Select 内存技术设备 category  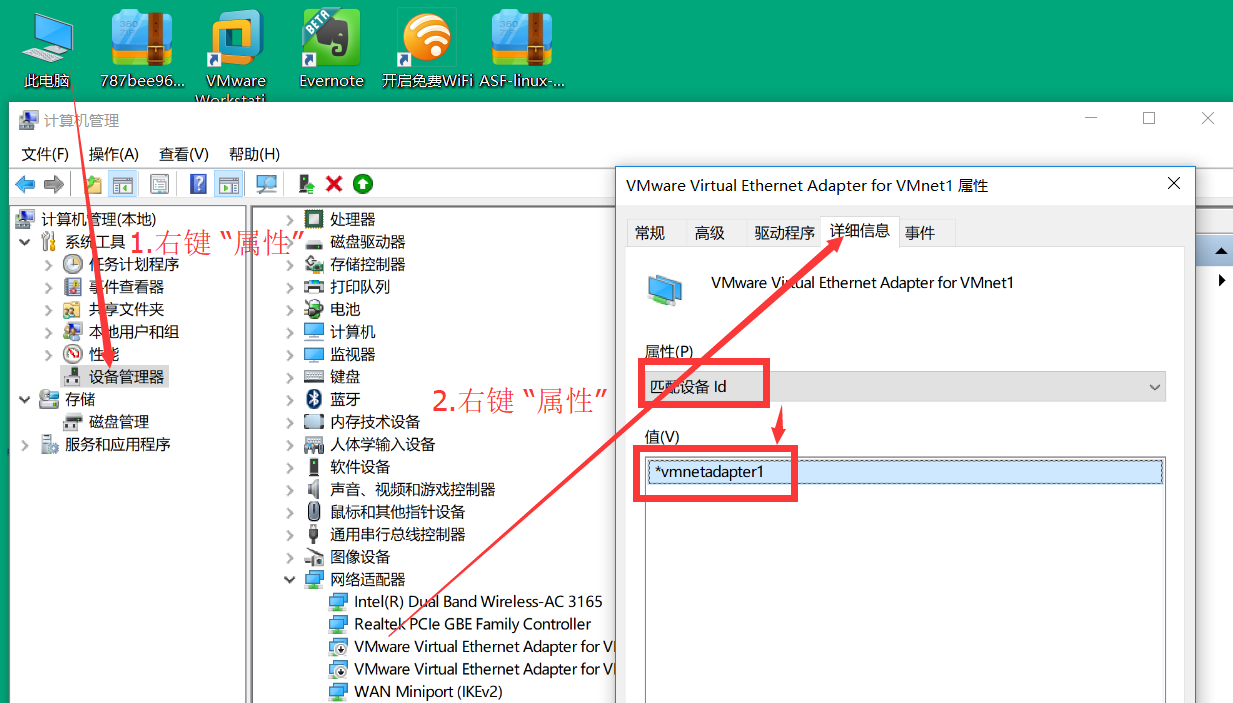375,422
